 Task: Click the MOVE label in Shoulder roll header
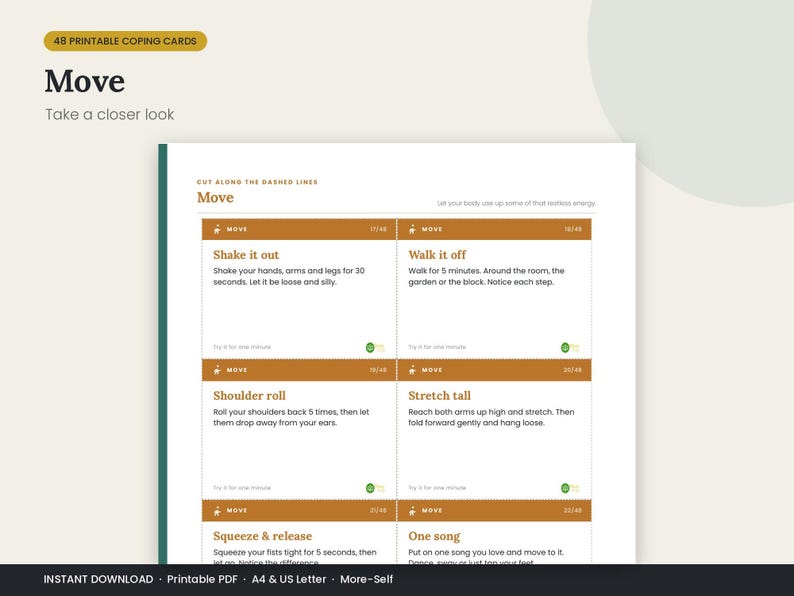click(237, 370)
